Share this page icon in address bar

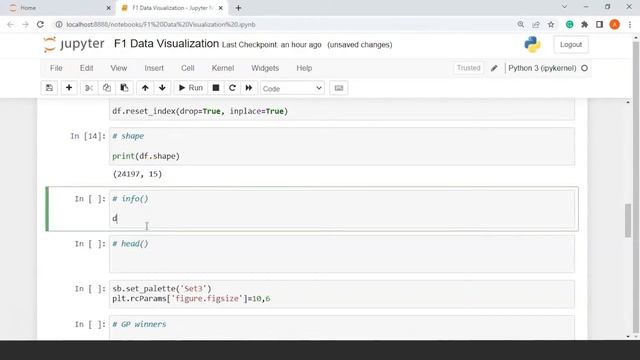click(536, 24)
